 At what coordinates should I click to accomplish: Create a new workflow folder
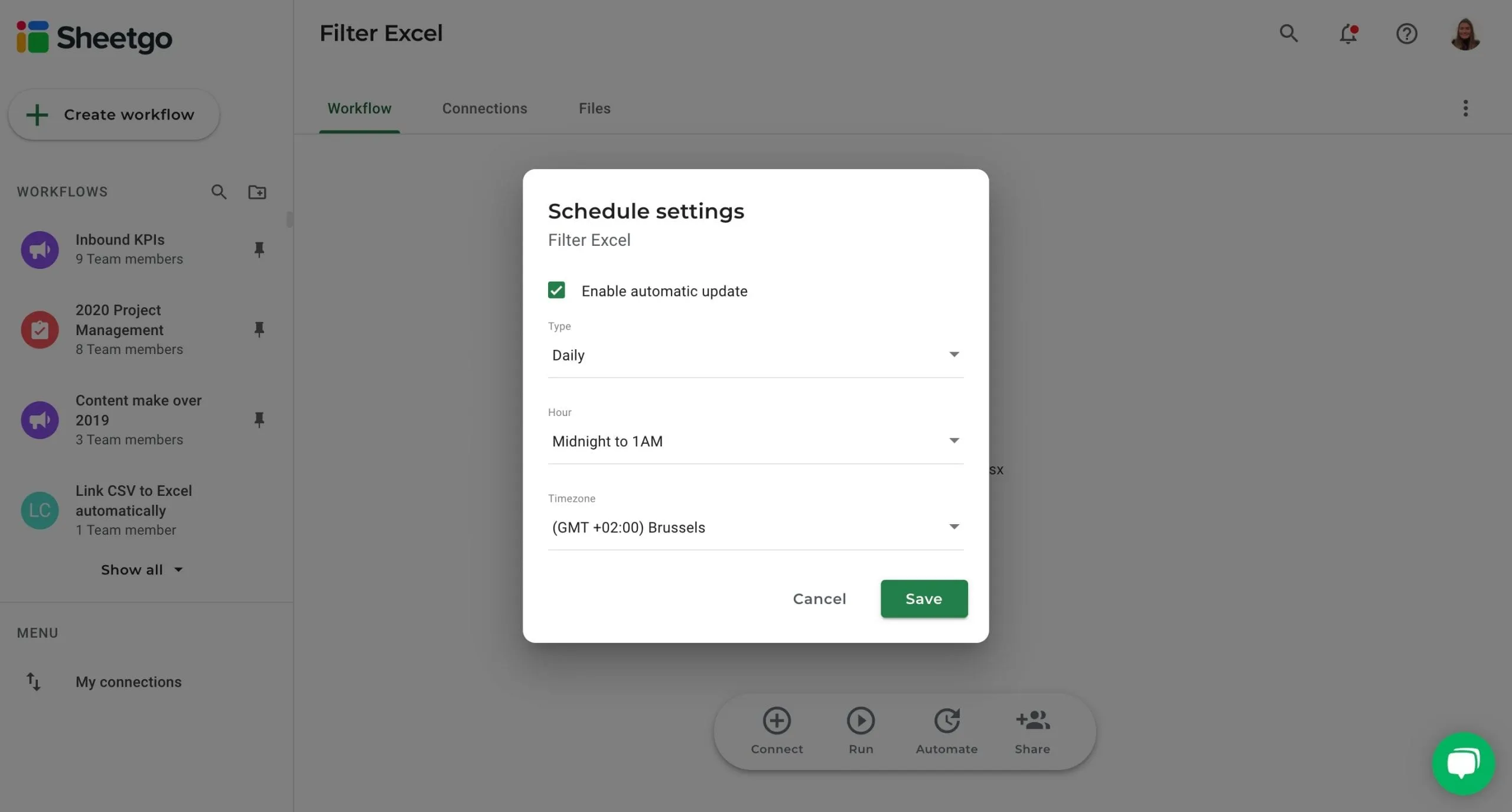tap(257, 192)
